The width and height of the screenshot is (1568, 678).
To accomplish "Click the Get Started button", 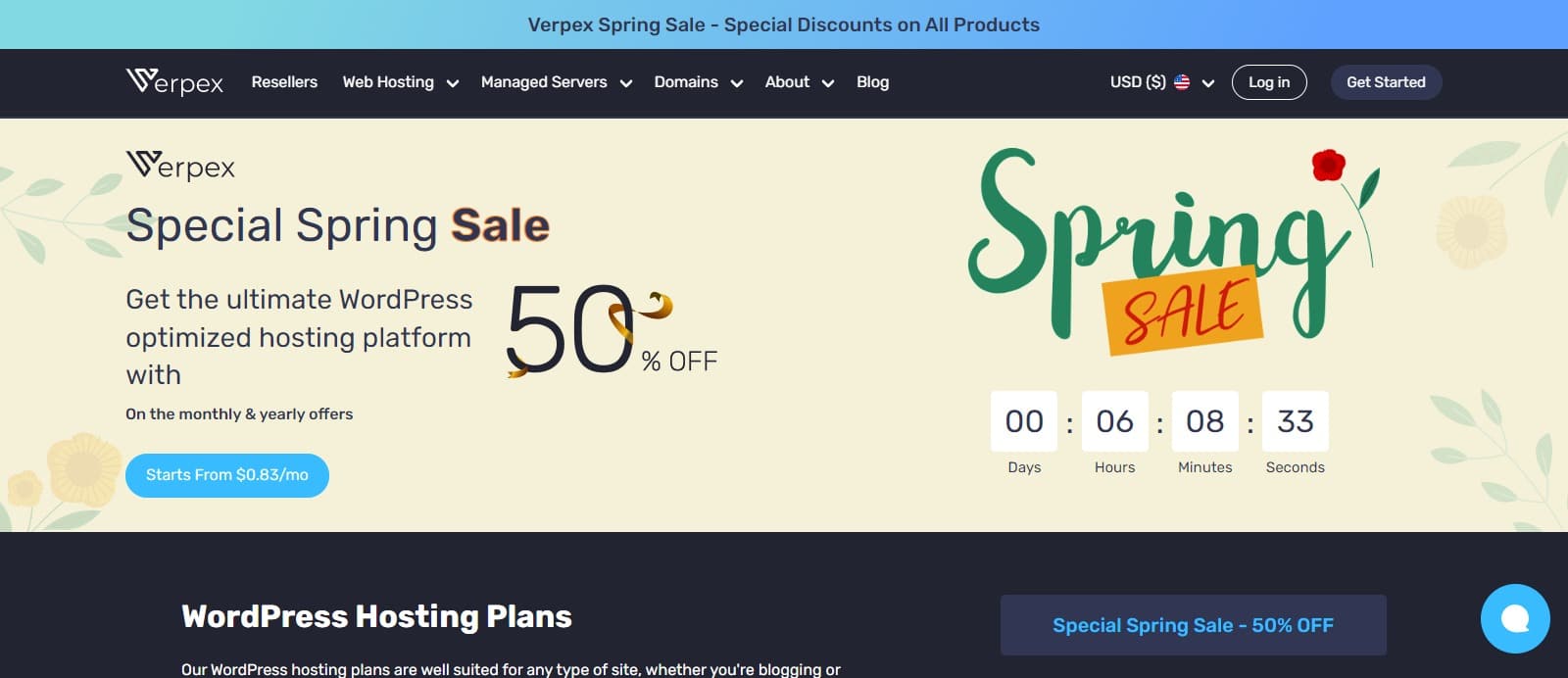I will pos(1386,82).
